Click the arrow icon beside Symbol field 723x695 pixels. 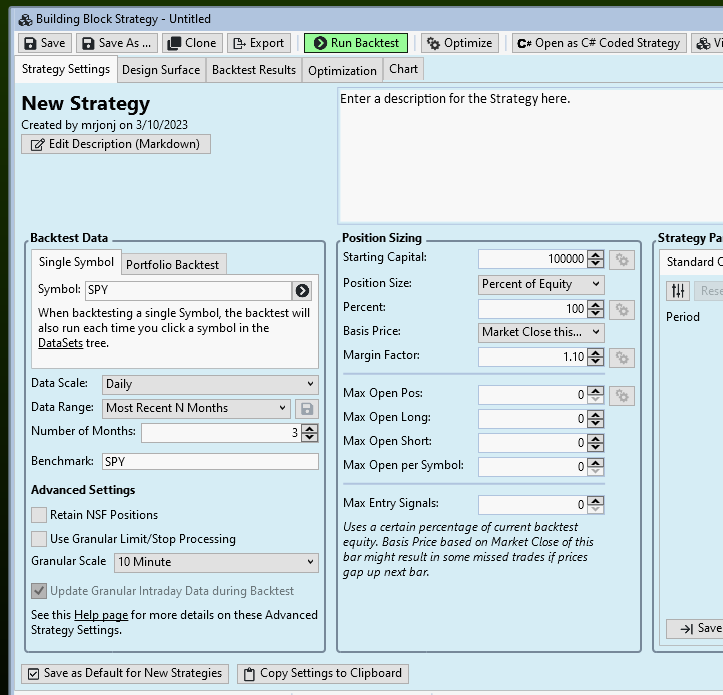302,290
